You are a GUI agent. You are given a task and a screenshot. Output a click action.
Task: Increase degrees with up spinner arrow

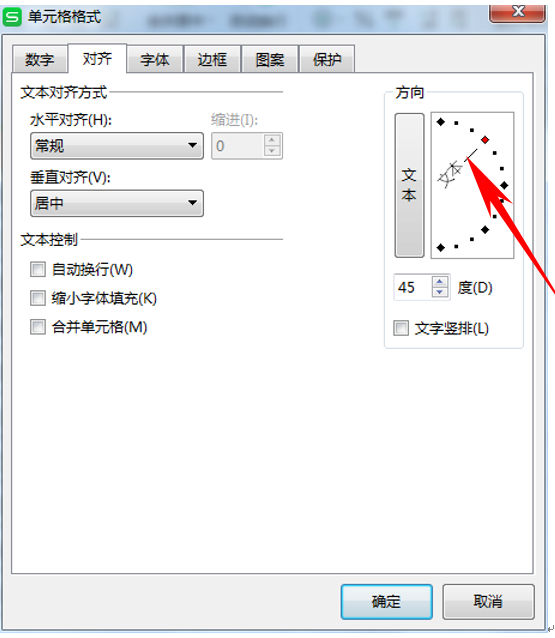(x=440, y=281)
